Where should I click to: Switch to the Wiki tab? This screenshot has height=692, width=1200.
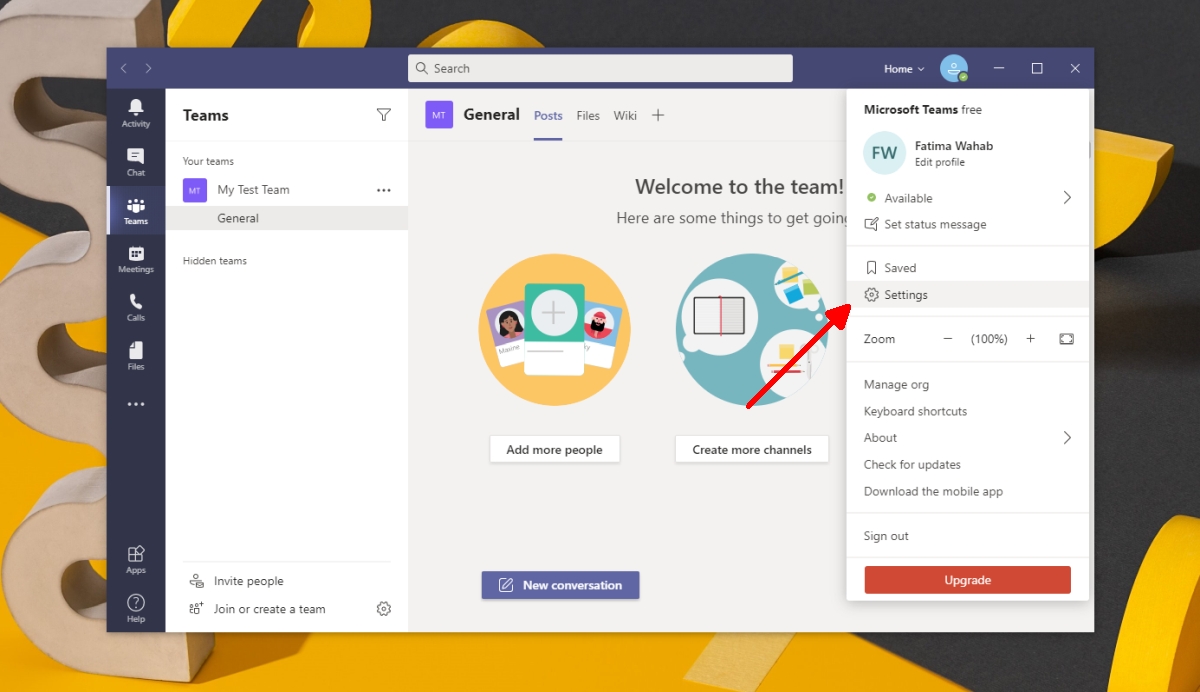coord(625,115)
